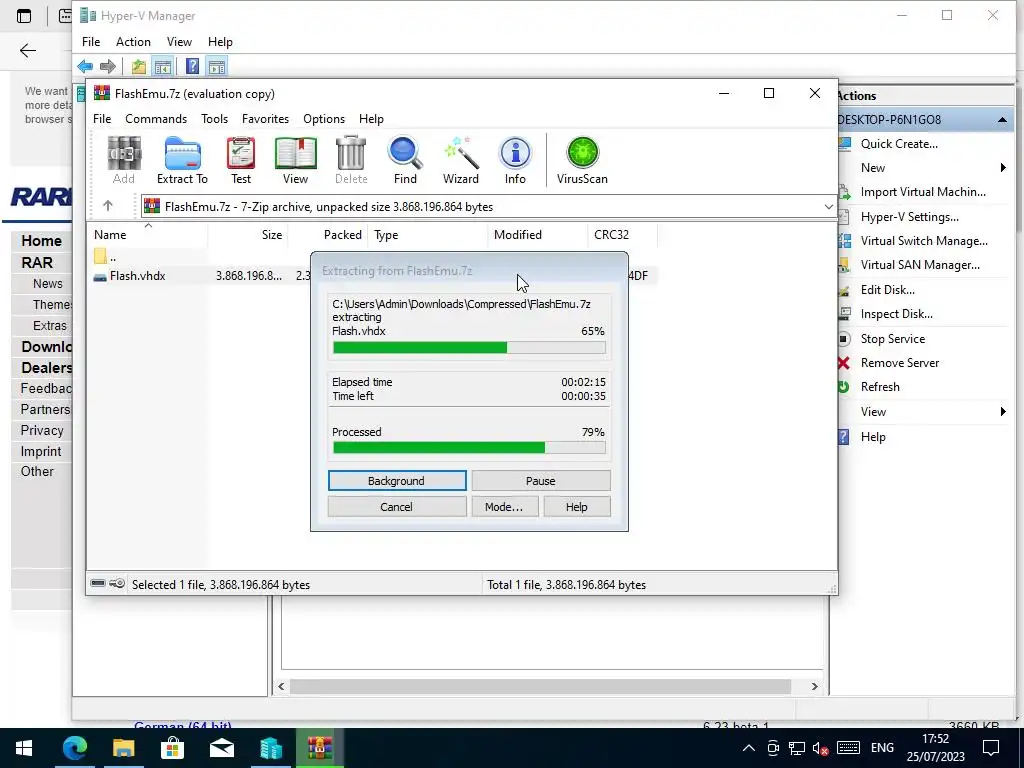Select the Flash.vhdx file row
Screen dimensions: 1024x768
click(x=372, y=276)
